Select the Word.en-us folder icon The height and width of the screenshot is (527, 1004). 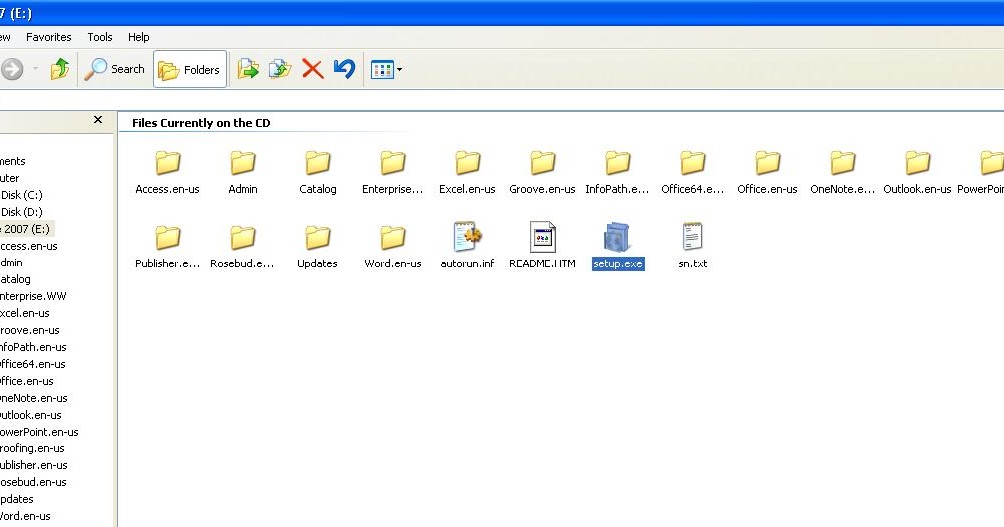(x=393, y=238)
